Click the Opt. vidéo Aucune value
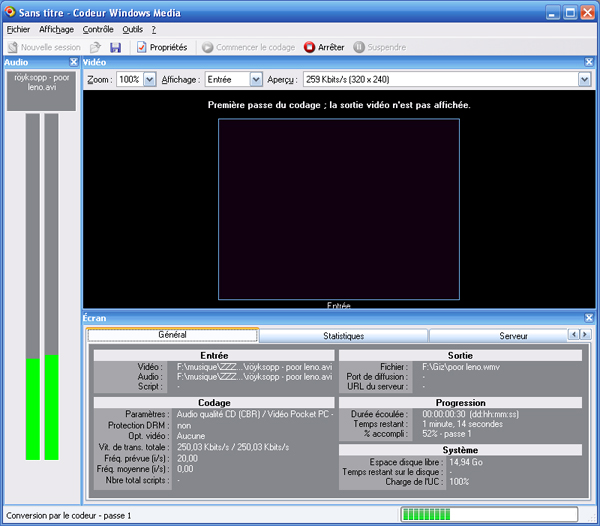The image size is (600, 526). (x=191, y=436)
